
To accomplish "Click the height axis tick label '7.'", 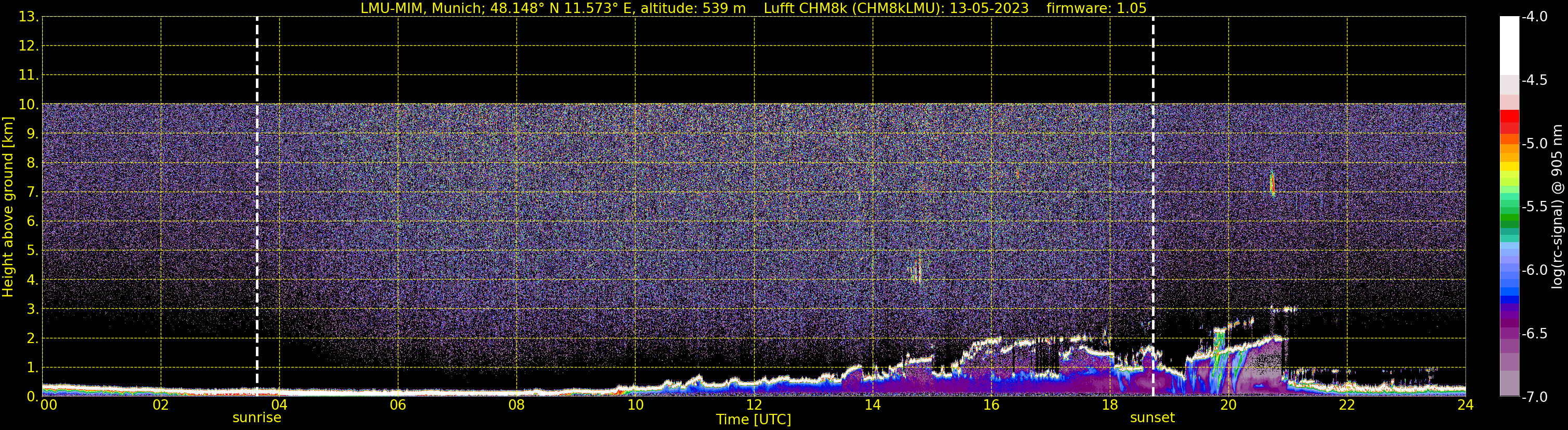I will point(32,193).
